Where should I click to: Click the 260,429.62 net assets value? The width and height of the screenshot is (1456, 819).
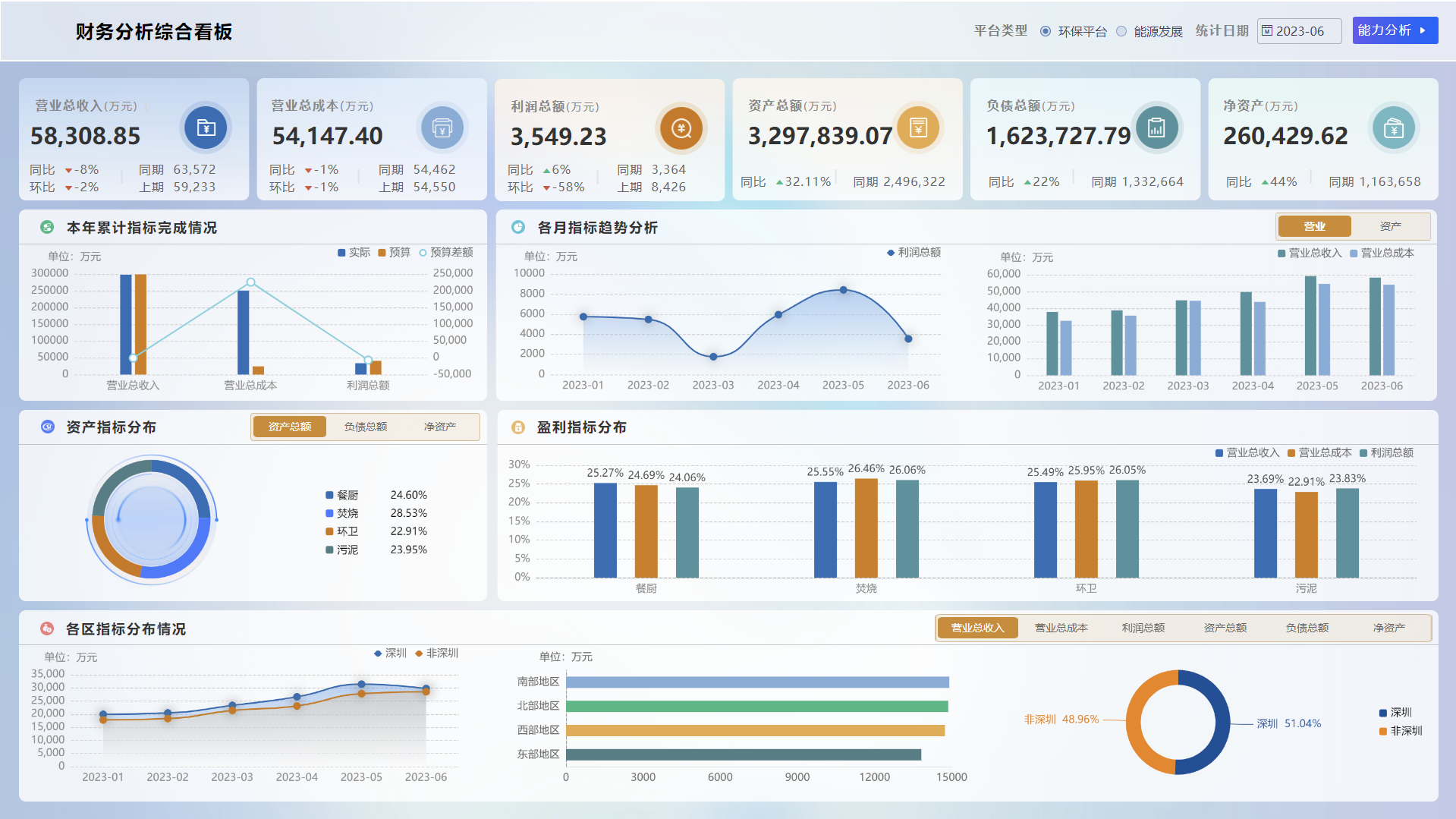(1285, 136)
